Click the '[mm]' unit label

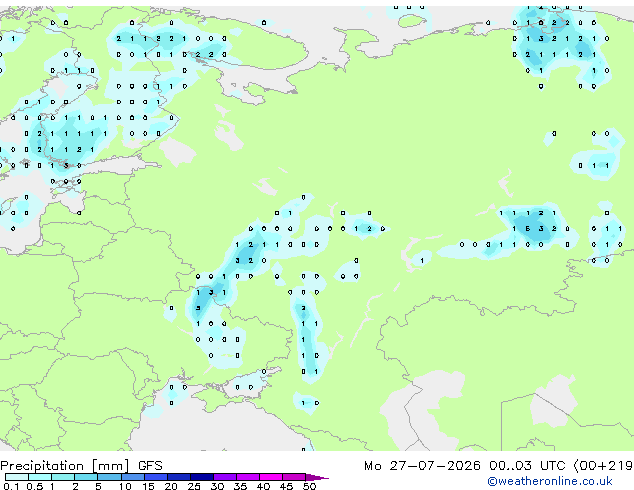tap(110, 466)
